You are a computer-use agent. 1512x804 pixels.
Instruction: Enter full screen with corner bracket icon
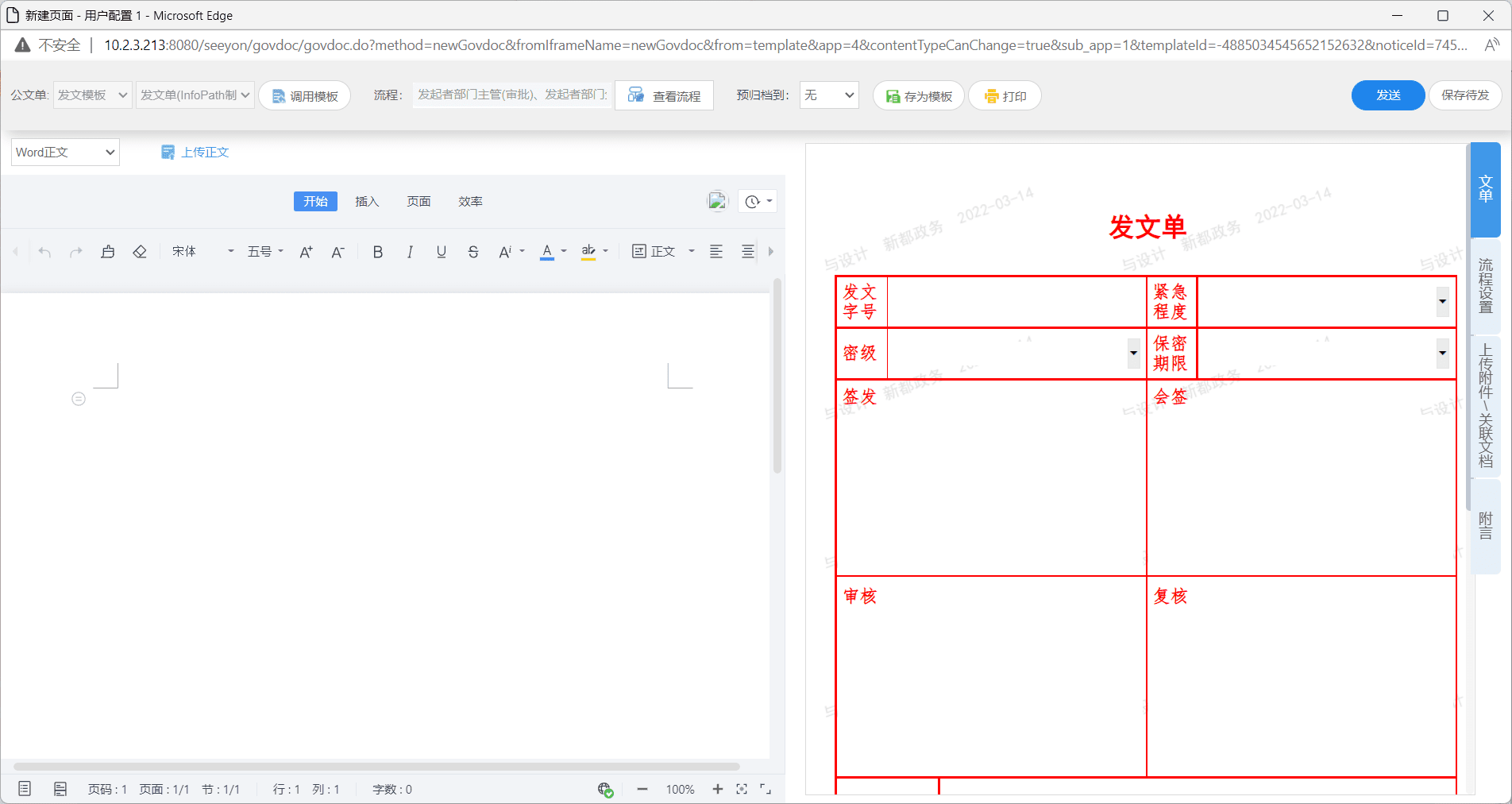766,789
